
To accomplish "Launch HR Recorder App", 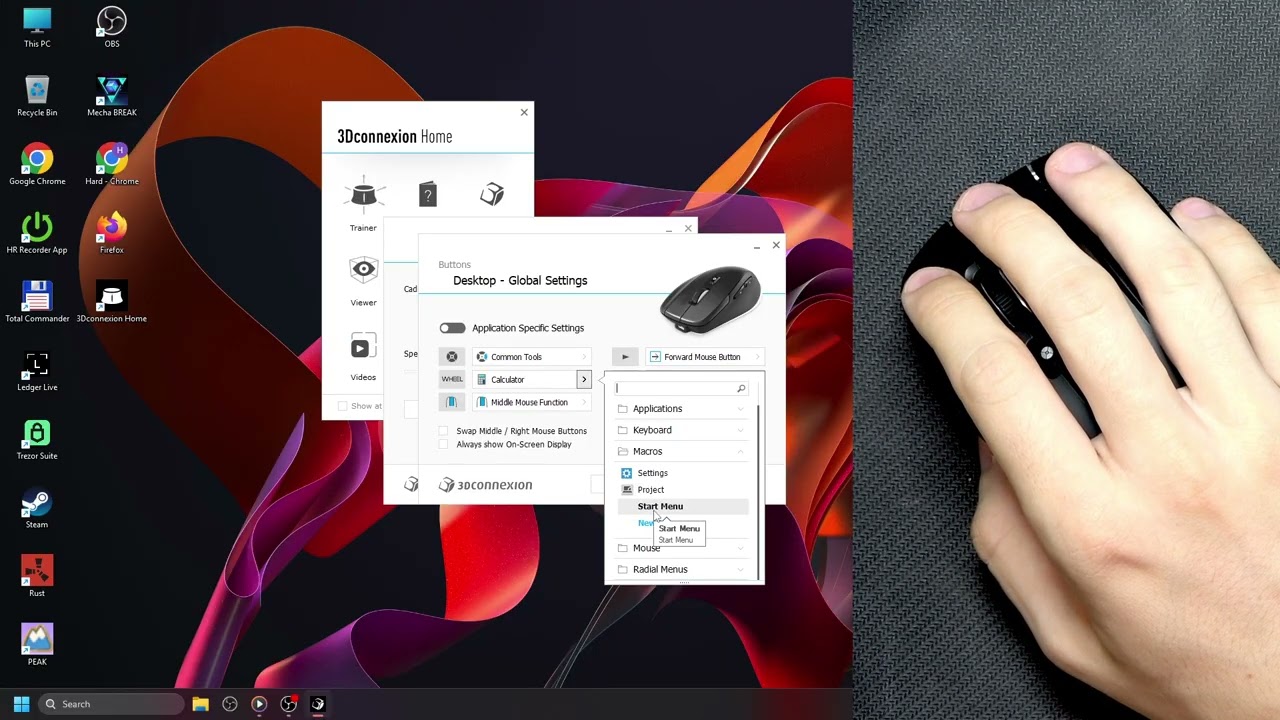I will click(x=37, y=233).
